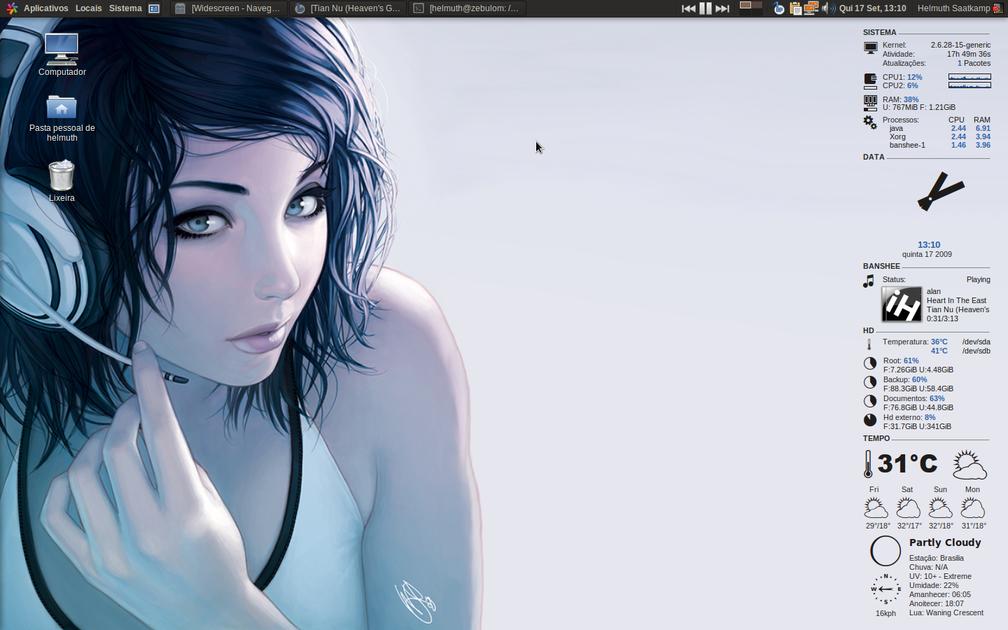The width and height of the screenshot is (1008, 630).
Task: Click the Sat forecast weather icon
Action: [x=908, y=508]
